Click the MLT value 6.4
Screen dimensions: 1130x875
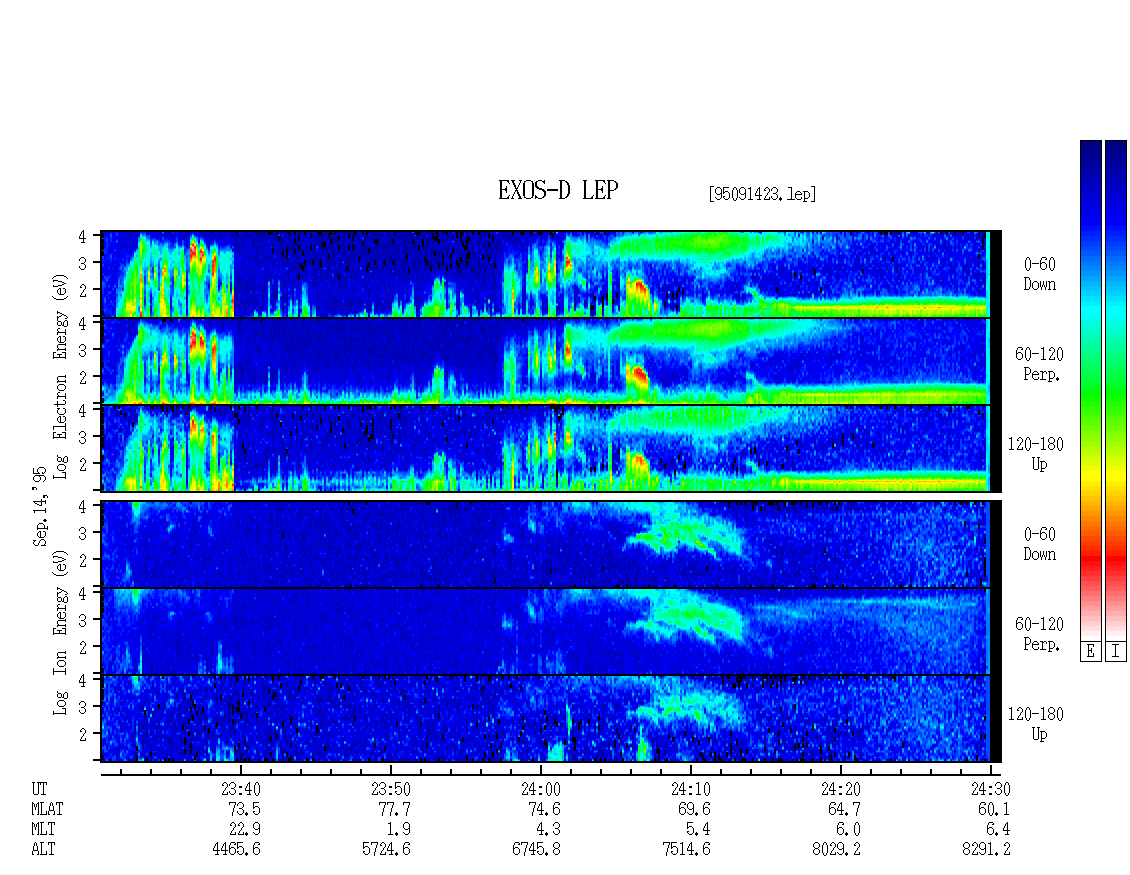coord(998,830)
